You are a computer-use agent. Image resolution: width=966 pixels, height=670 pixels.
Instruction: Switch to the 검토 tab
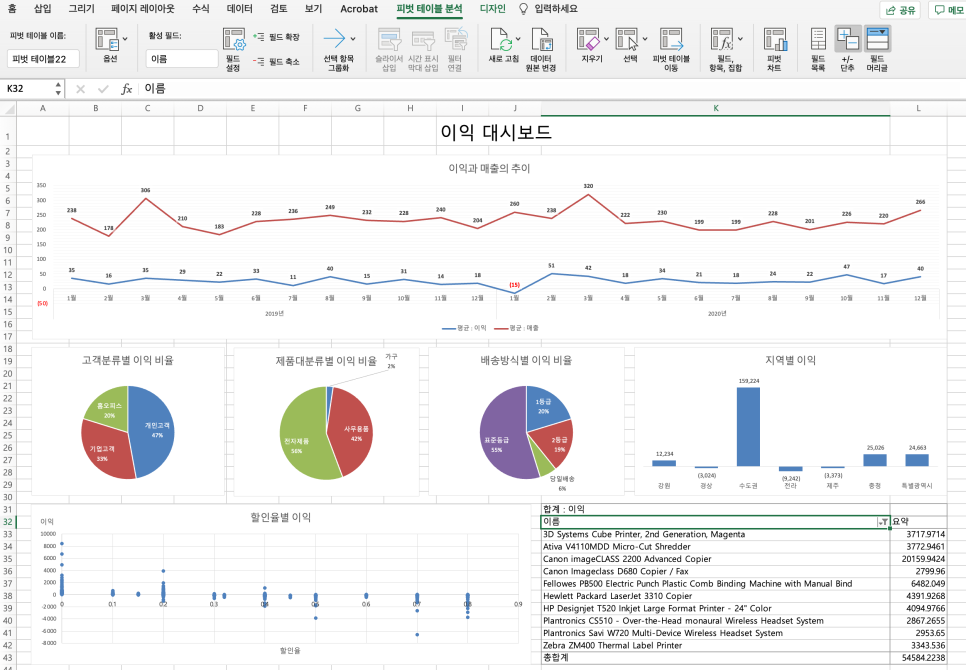[278, 9]
